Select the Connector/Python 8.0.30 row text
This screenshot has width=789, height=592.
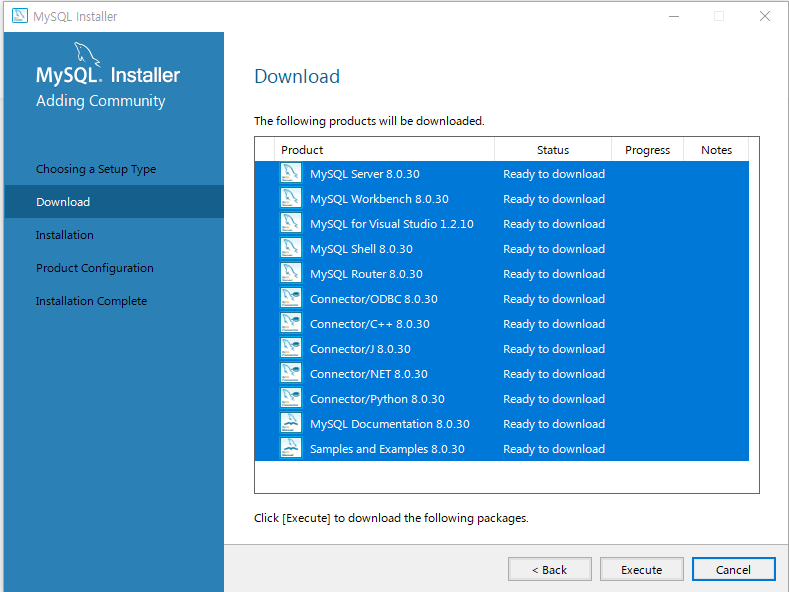click(x=377, y=399)
